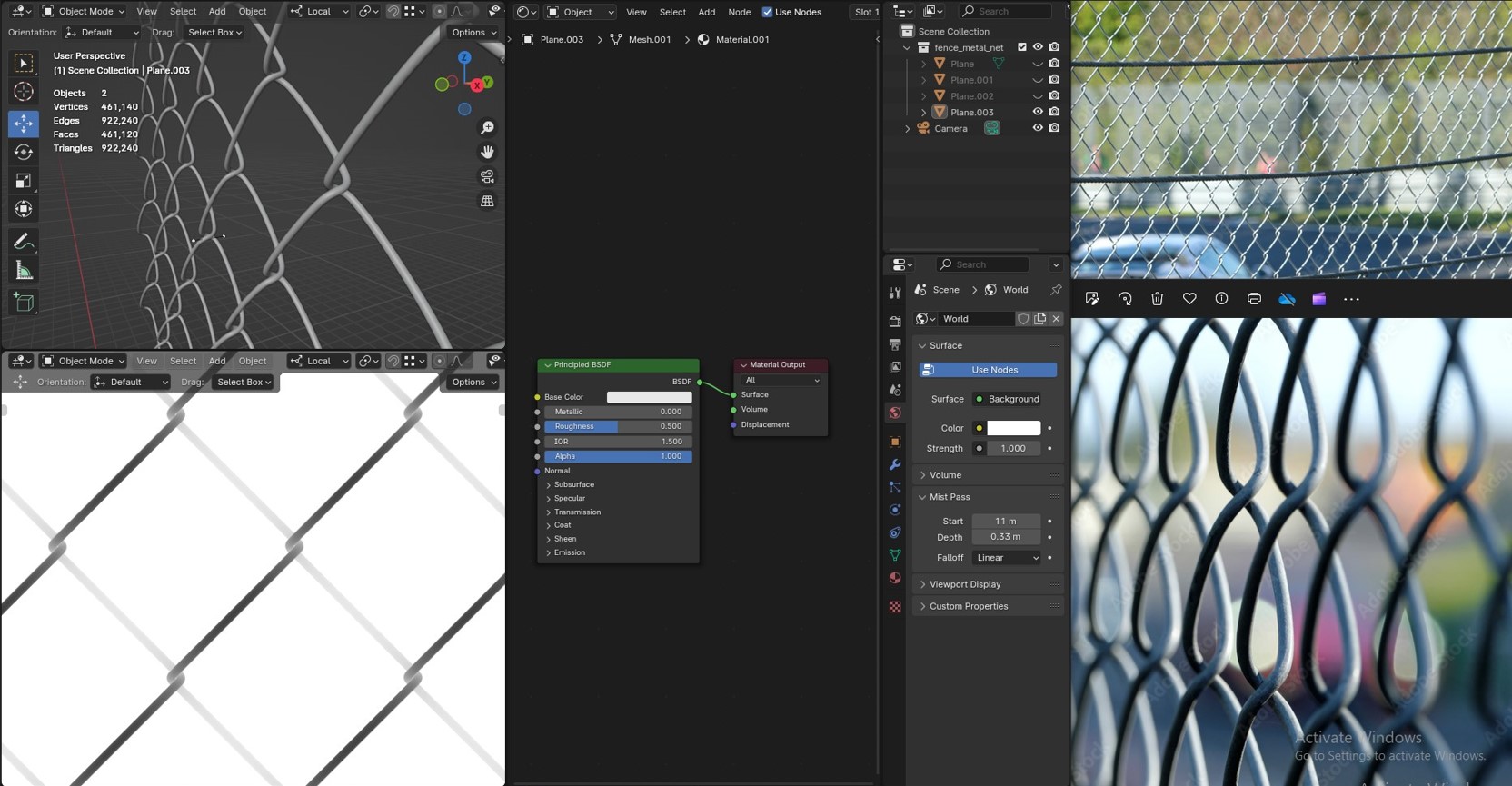This screenshot has height=786, width=1512.
Task: Unlink the World datablock with X button
Action: (x=1056, y=319)
